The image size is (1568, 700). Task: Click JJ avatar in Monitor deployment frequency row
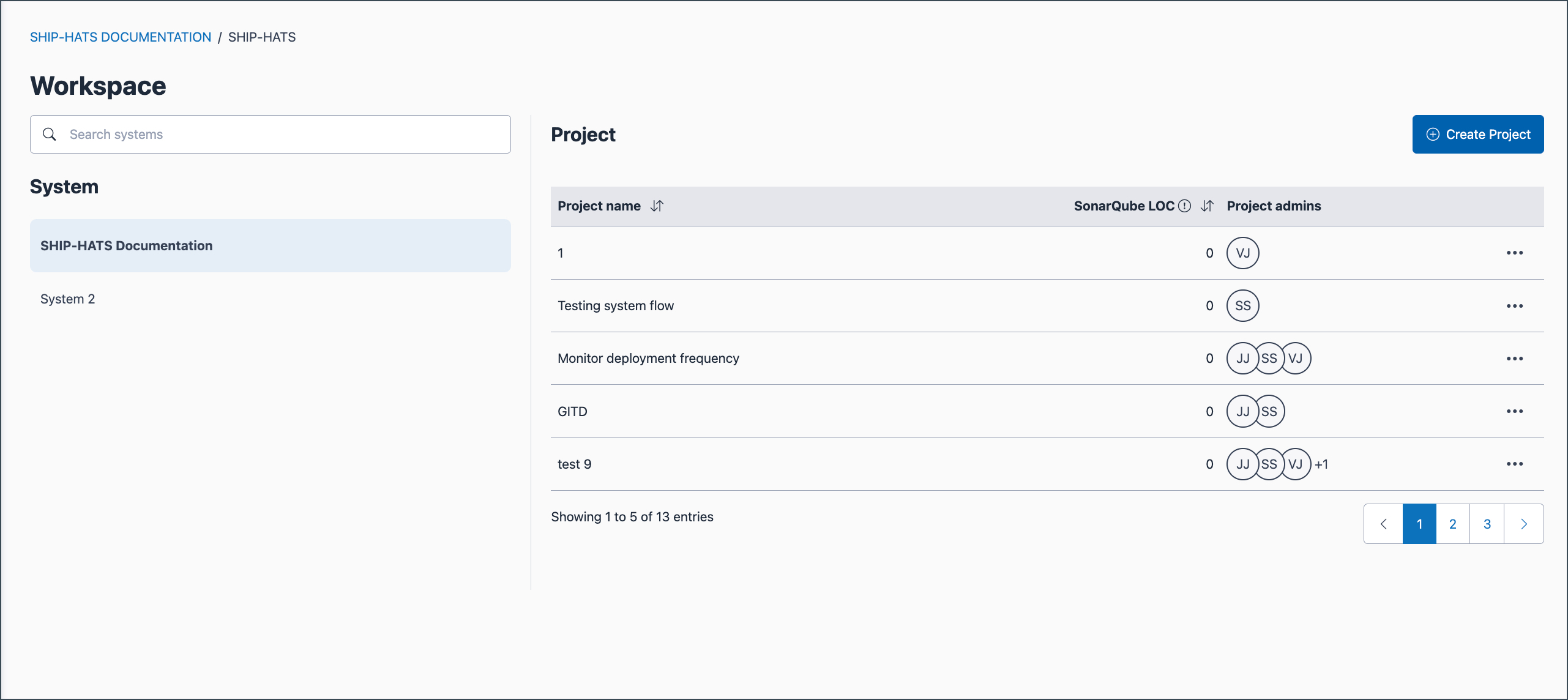1242,359
